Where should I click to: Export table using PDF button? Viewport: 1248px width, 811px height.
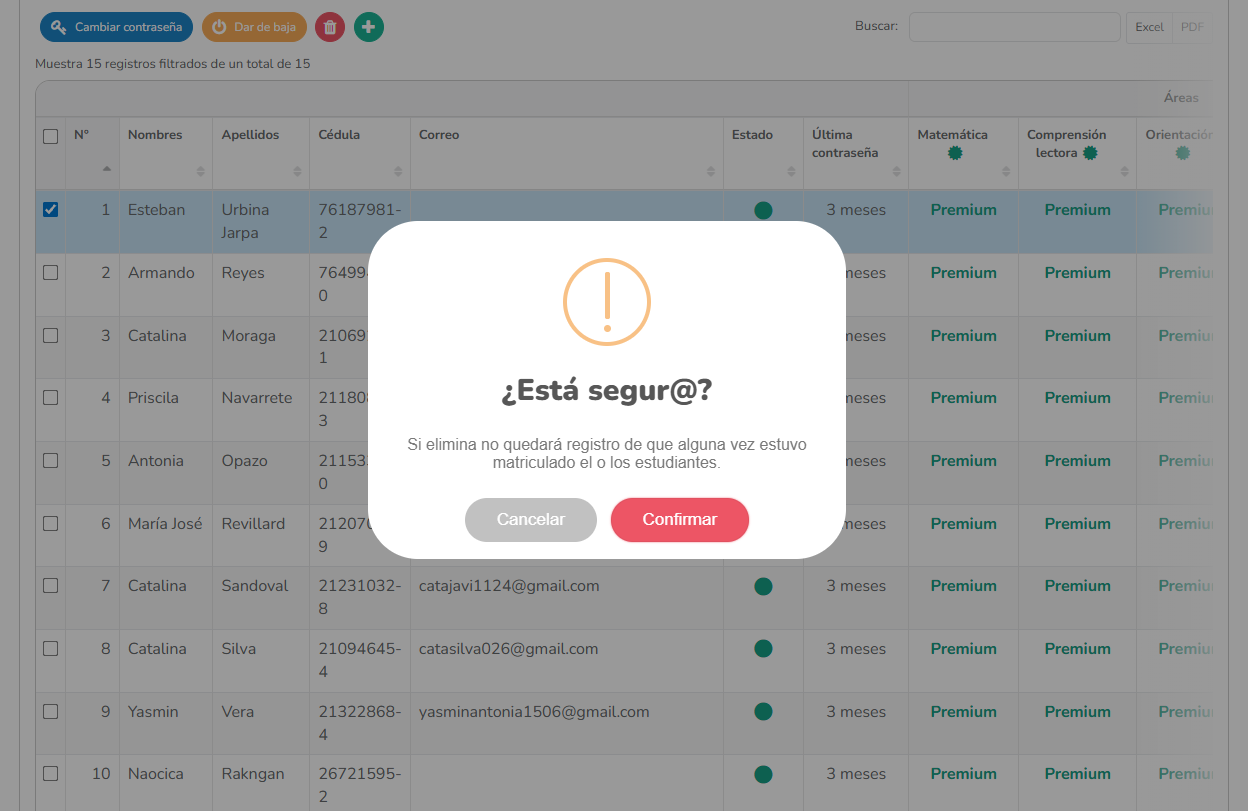(x=1192, y=27)
